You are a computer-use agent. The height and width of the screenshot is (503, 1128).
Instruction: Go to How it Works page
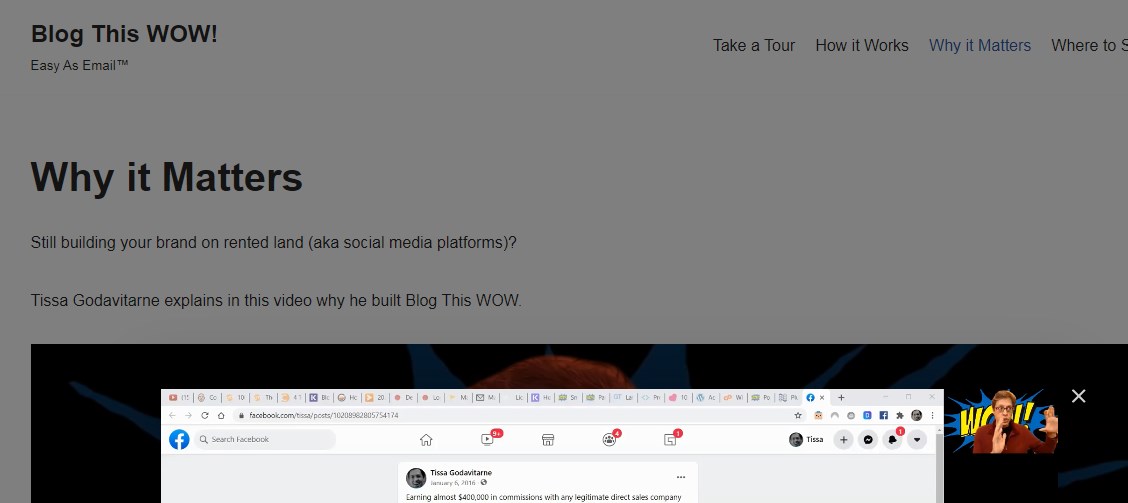point(862,45)
